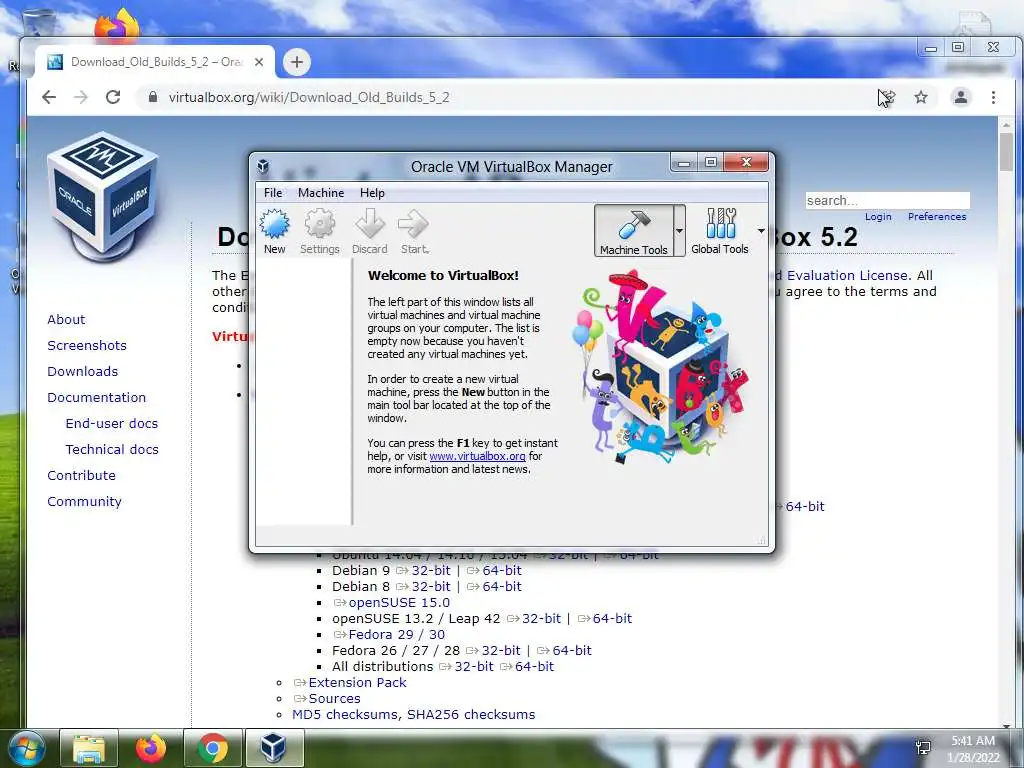Open the Help menu in VirtualBox Manager
Image resolution: width=1024 pixels, height=768 pixels.
coord(372,193)
